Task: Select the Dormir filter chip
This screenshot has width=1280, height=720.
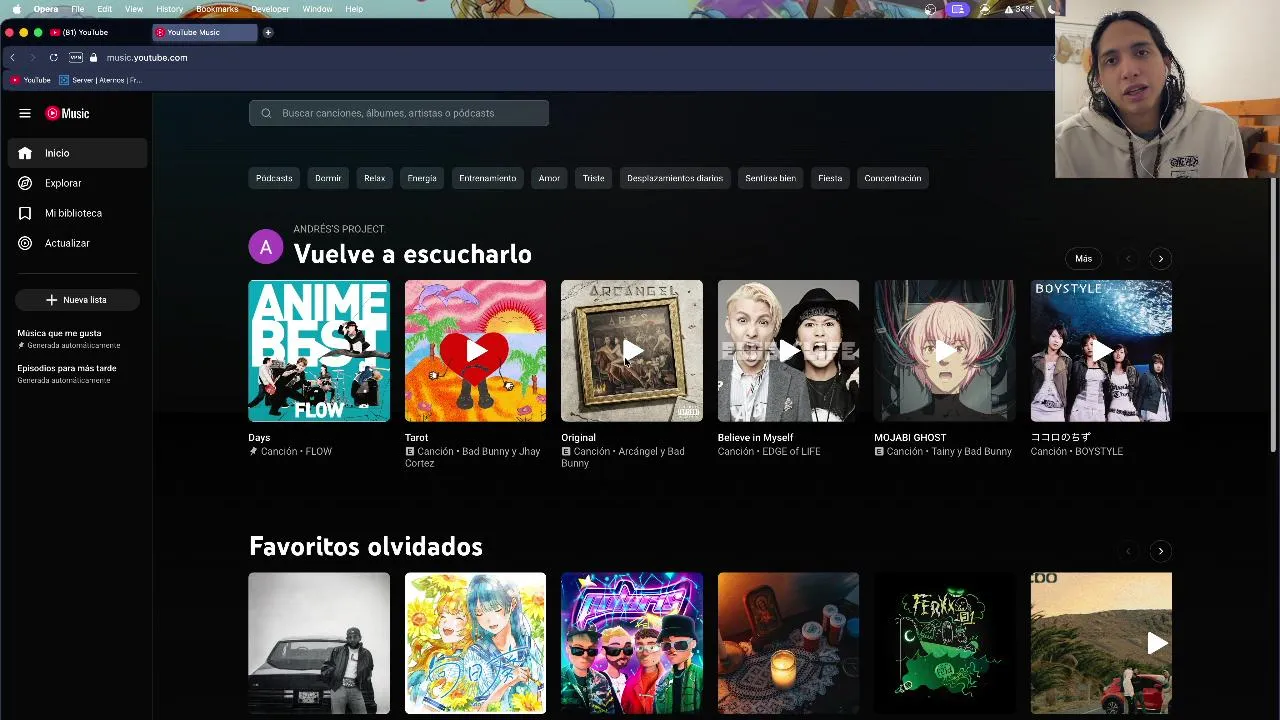Action: 328,178
